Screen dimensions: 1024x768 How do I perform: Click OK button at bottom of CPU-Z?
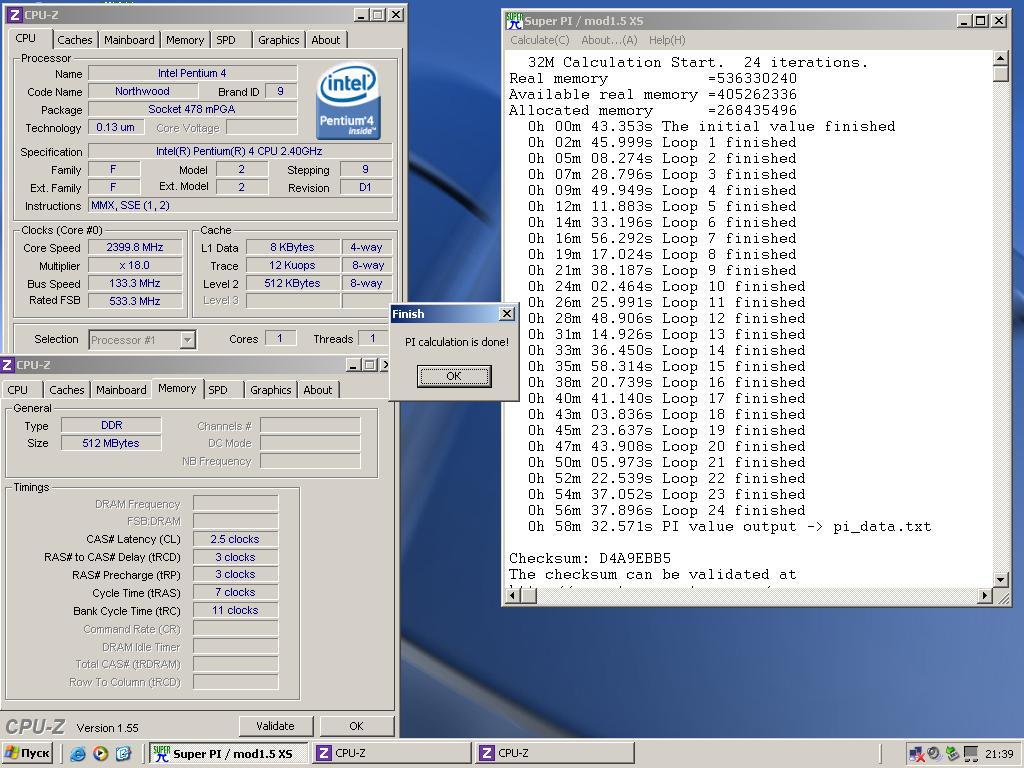(x=356, y=726)
